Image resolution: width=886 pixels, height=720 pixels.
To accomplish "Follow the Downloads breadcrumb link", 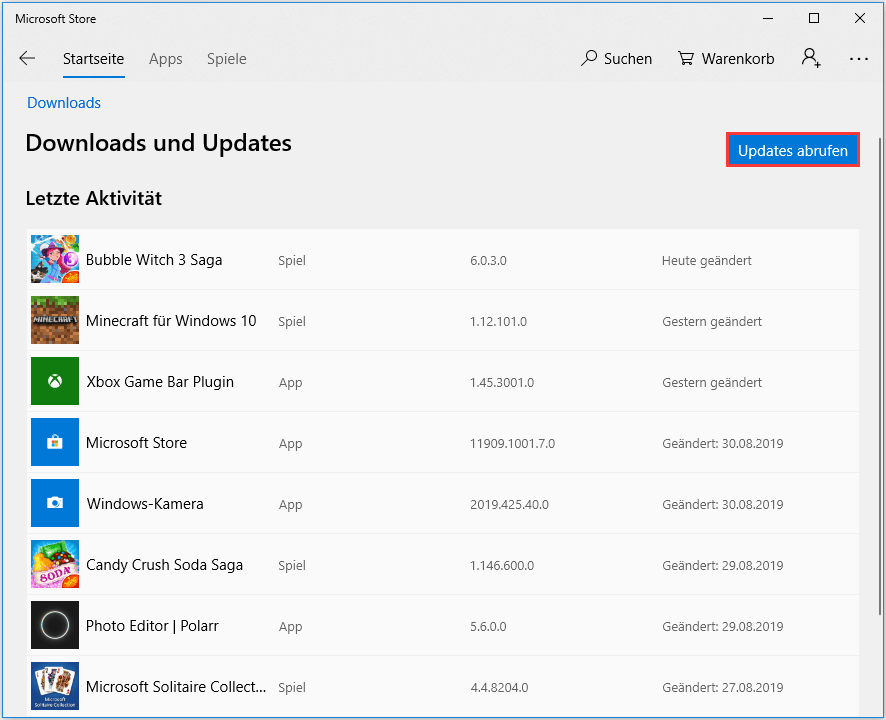I will click(64, 103).
